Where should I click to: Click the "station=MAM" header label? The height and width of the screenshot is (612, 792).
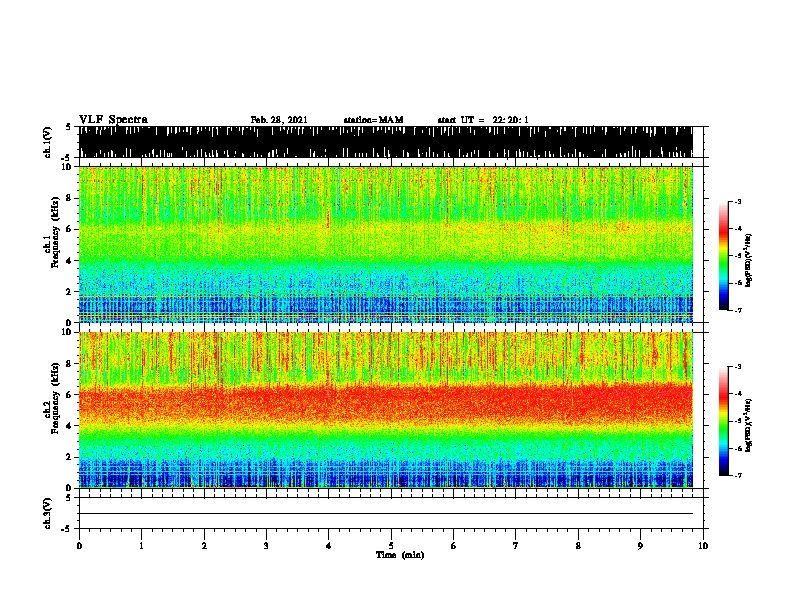point(373,120)
